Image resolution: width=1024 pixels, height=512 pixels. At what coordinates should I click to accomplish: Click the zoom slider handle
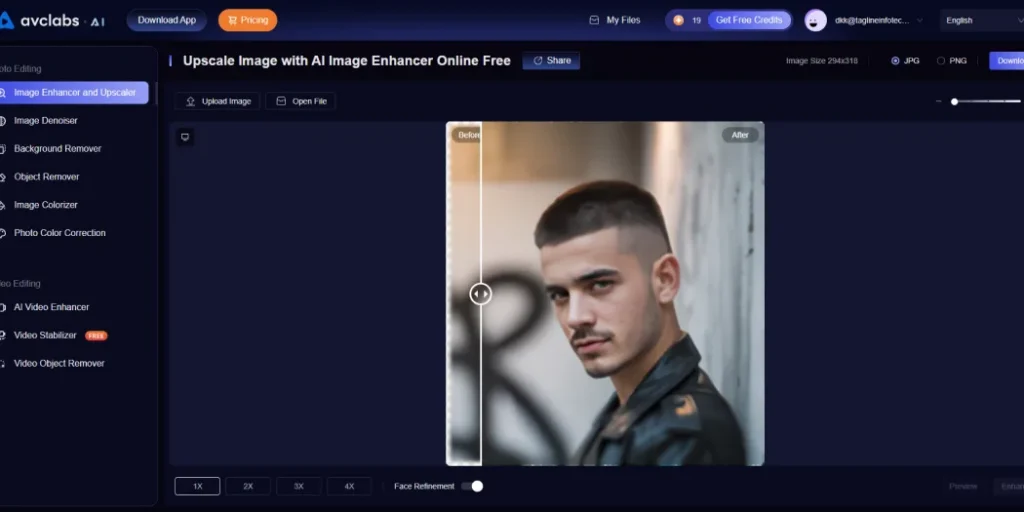[954, 101]
